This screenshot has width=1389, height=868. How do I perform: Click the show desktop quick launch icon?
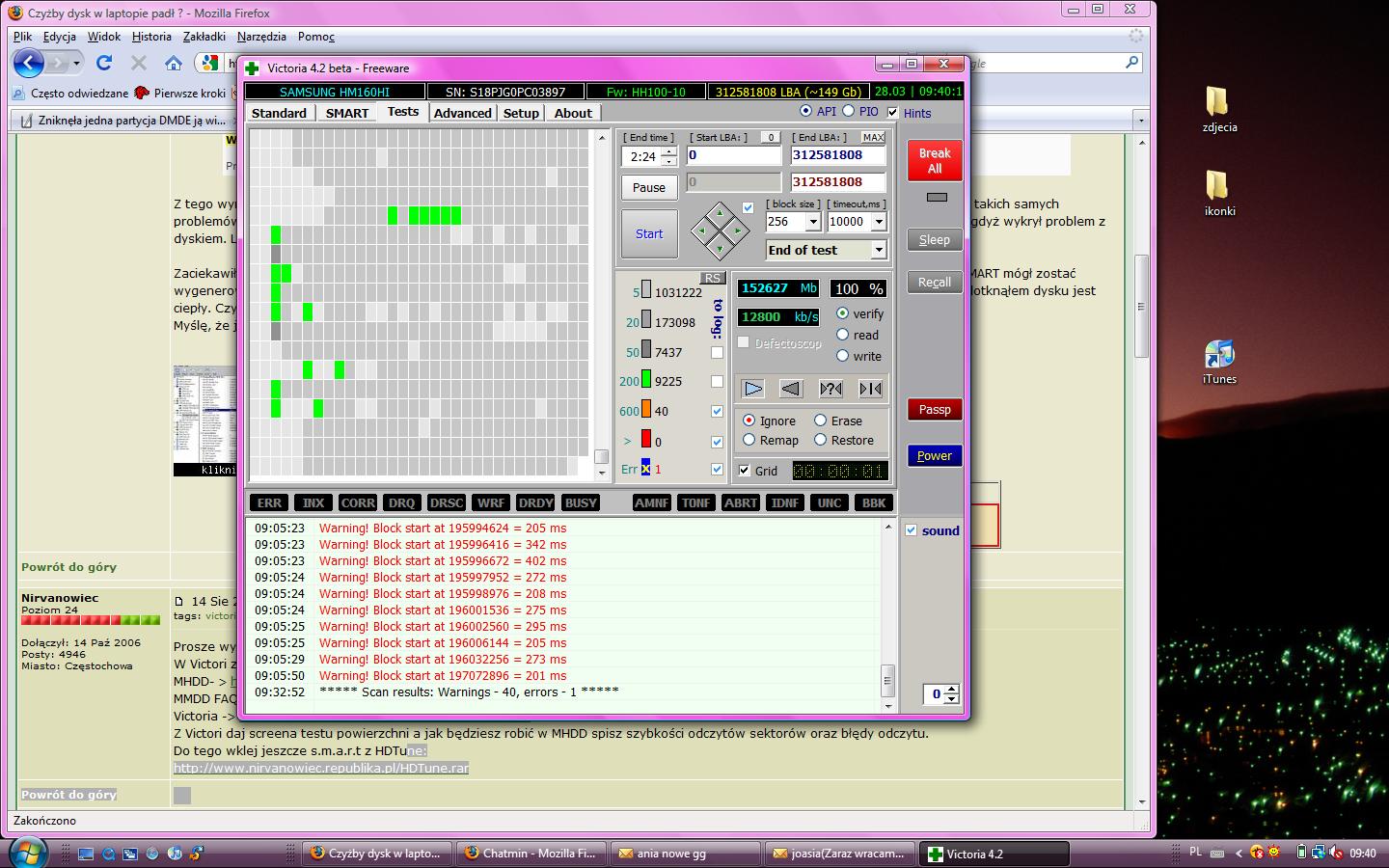(86, 854)
